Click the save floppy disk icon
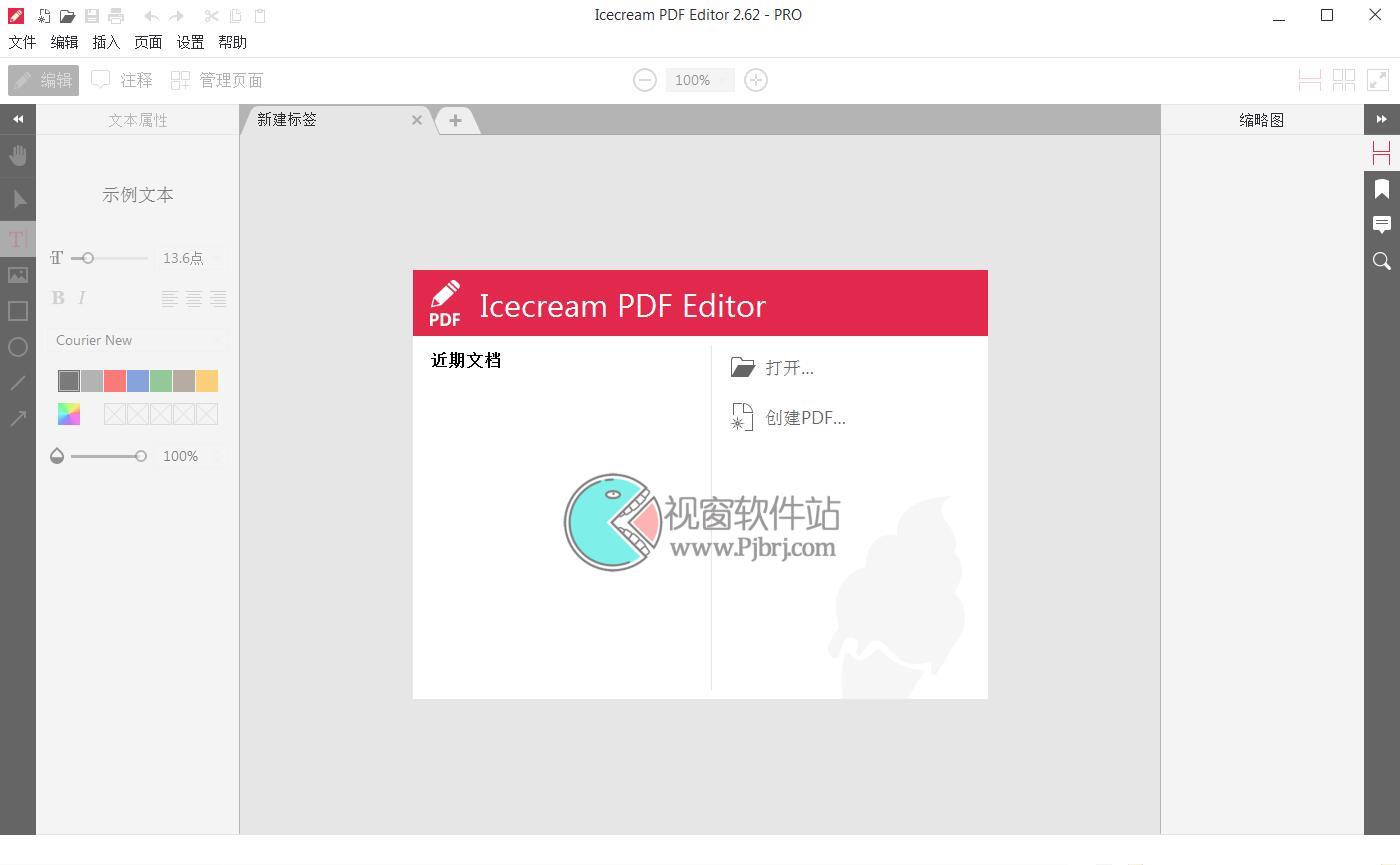 point(92,16)
